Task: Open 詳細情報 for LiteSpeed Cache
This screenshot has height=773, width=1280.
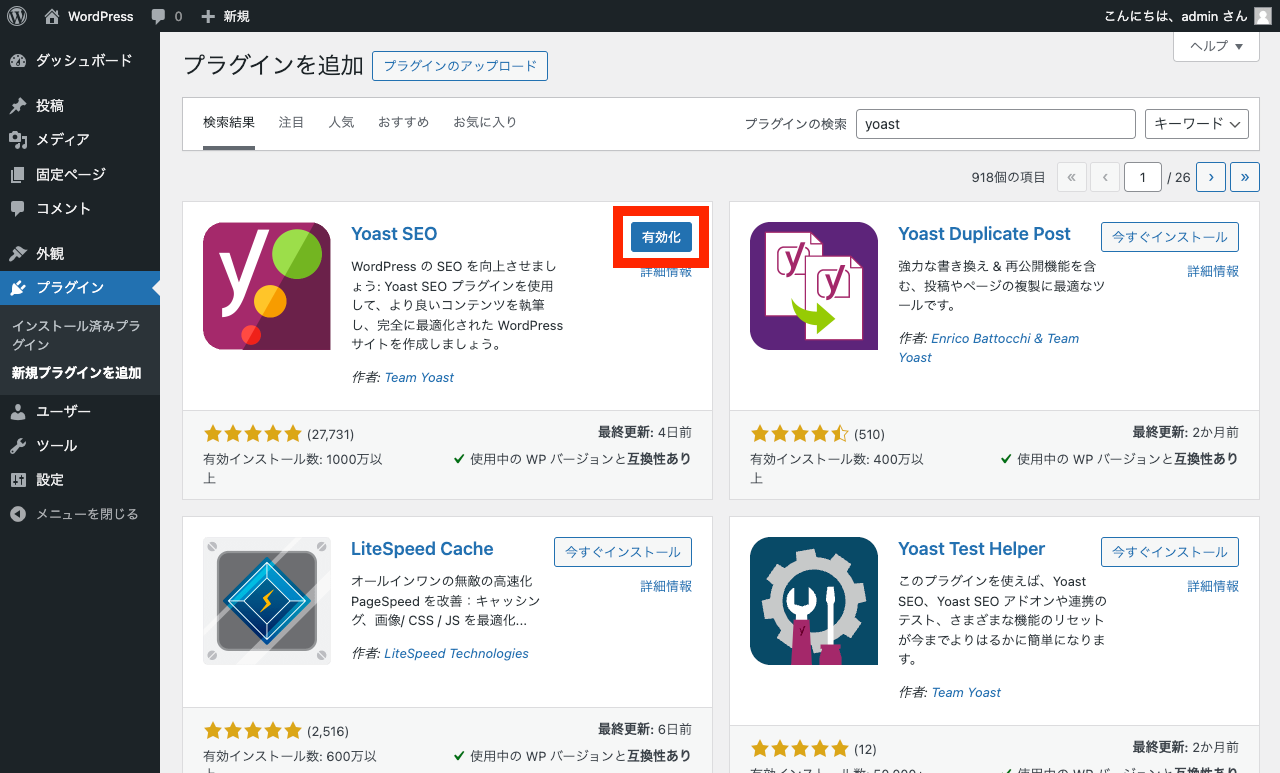Action: (666, 586)
